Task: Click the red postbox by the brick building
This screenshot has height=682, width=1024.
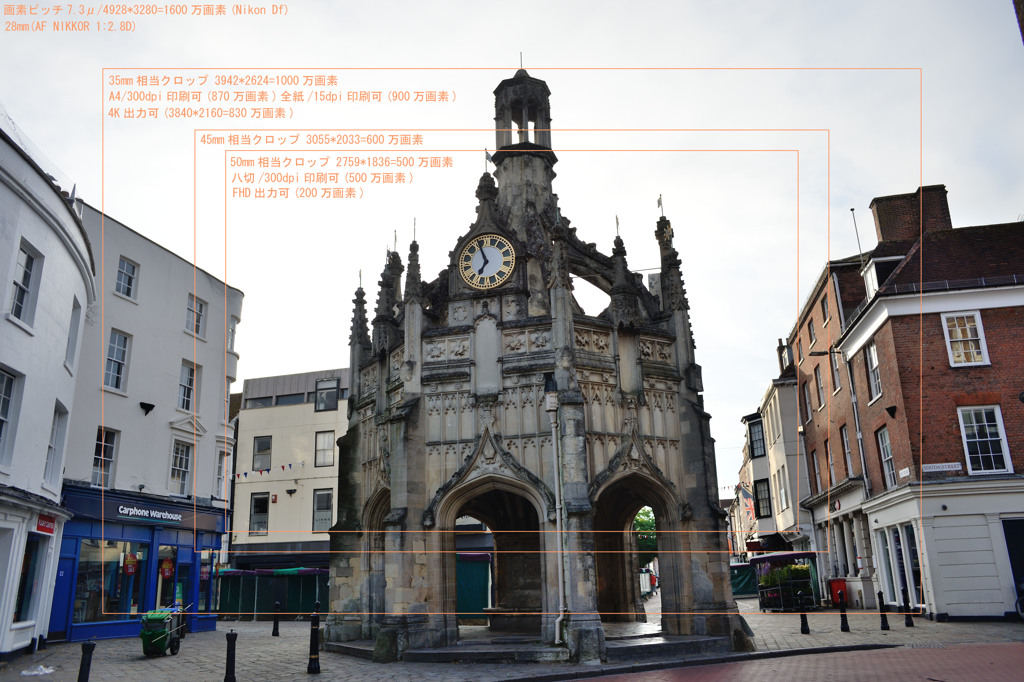Action: point(837,592)
